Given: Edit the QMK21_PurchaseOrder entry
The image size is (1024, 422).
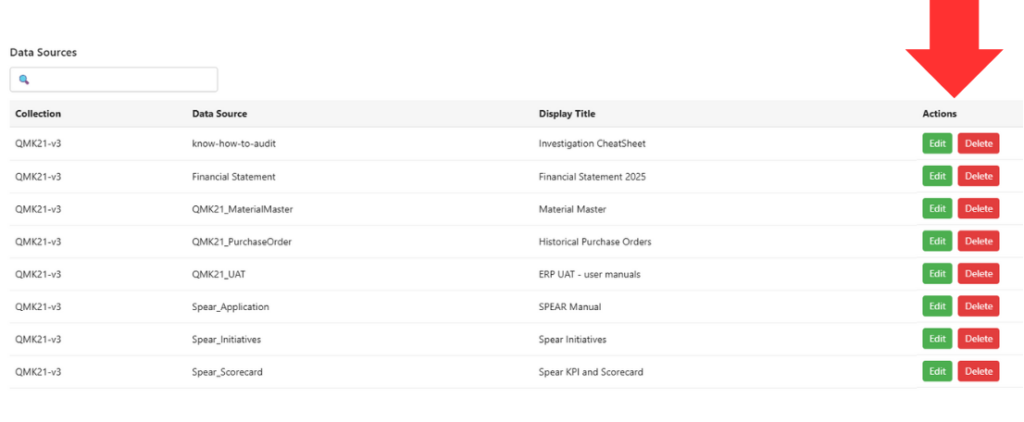Looking at the screenshot, I should tap(937, 241).
